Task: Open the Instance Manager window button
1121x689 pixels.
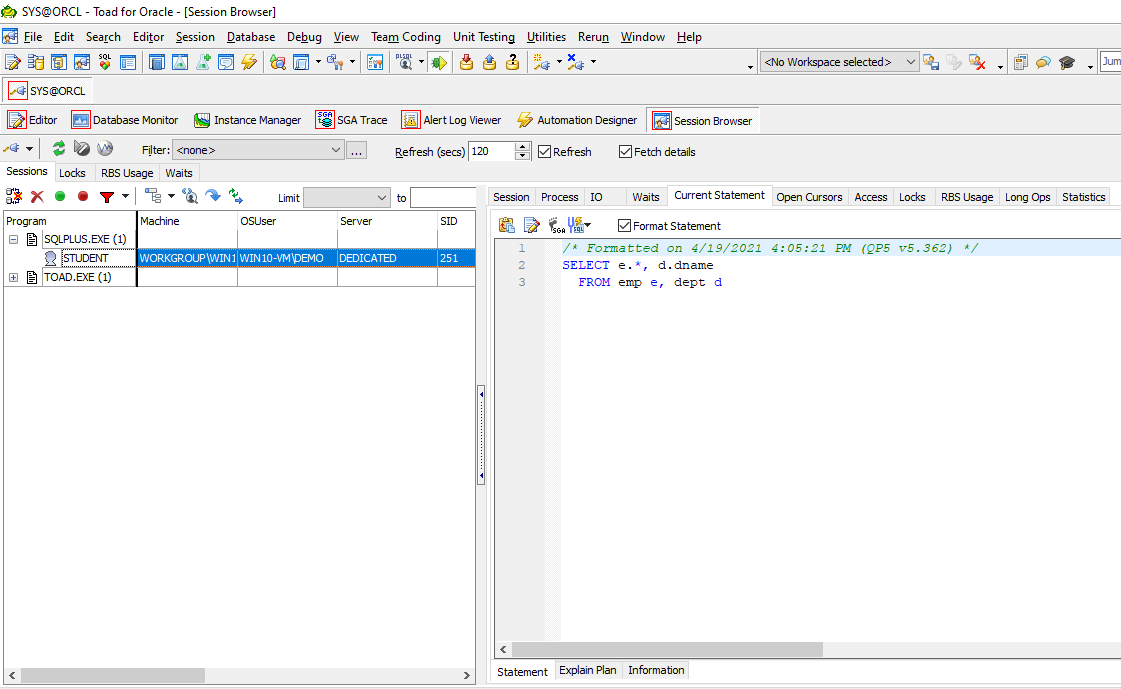Action: 248,120
